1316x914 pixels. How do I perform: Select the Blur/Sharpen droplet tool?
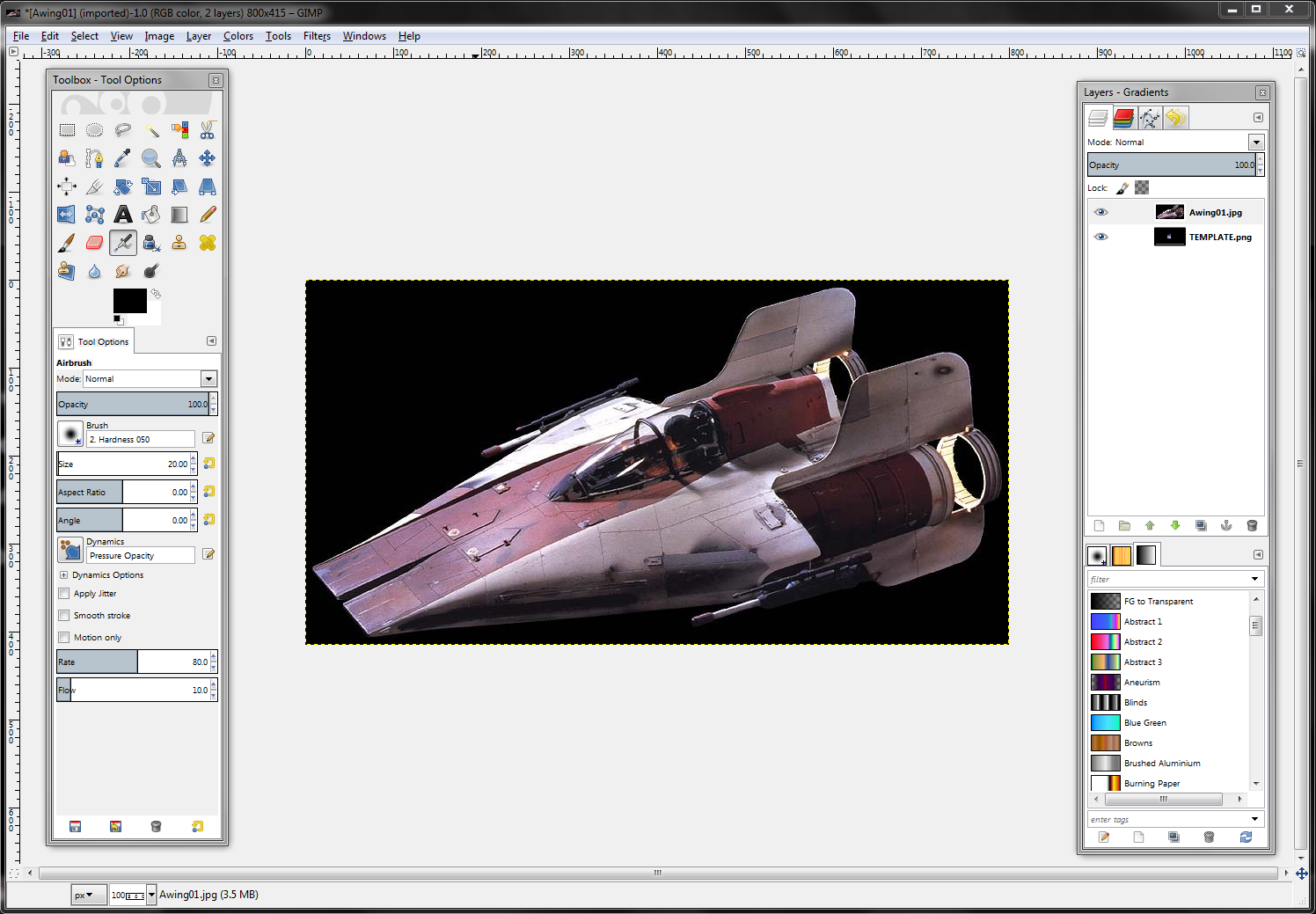pyautogui.click(x=95, y=271)
